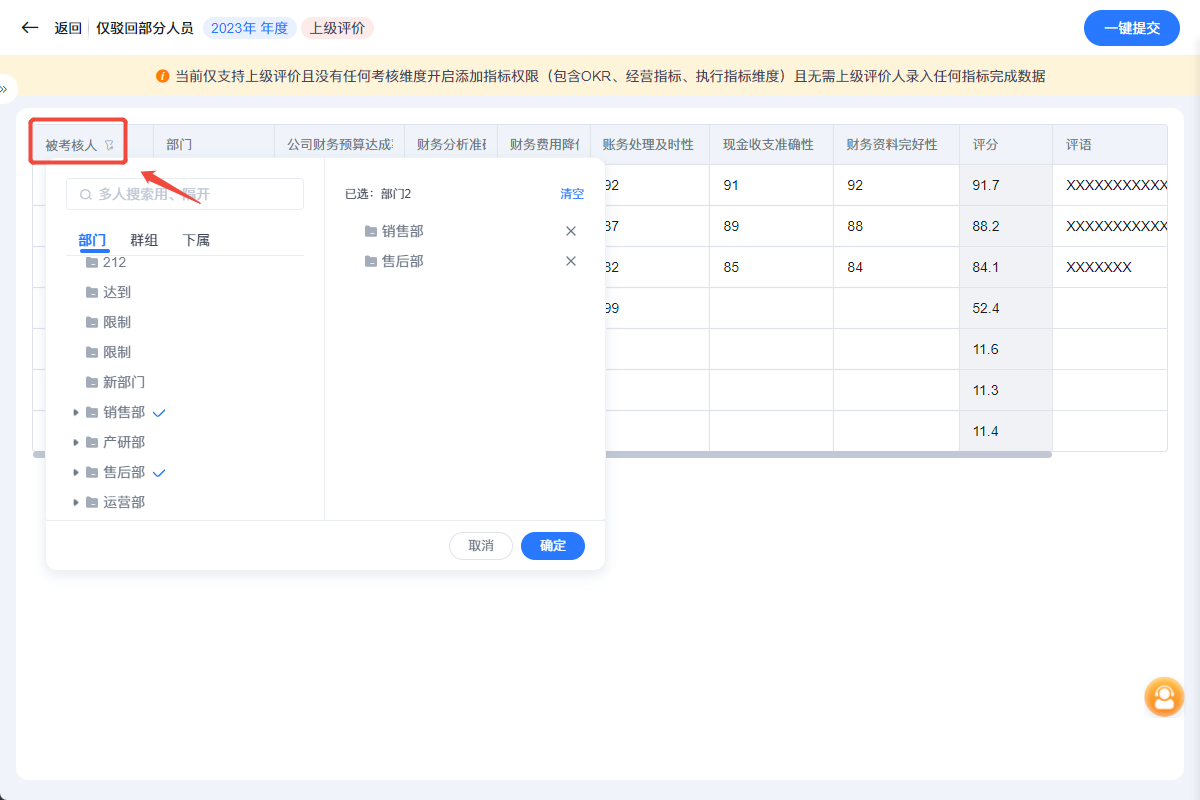Click the back arrow icon

pyautogui.click(x=30, y=28)
